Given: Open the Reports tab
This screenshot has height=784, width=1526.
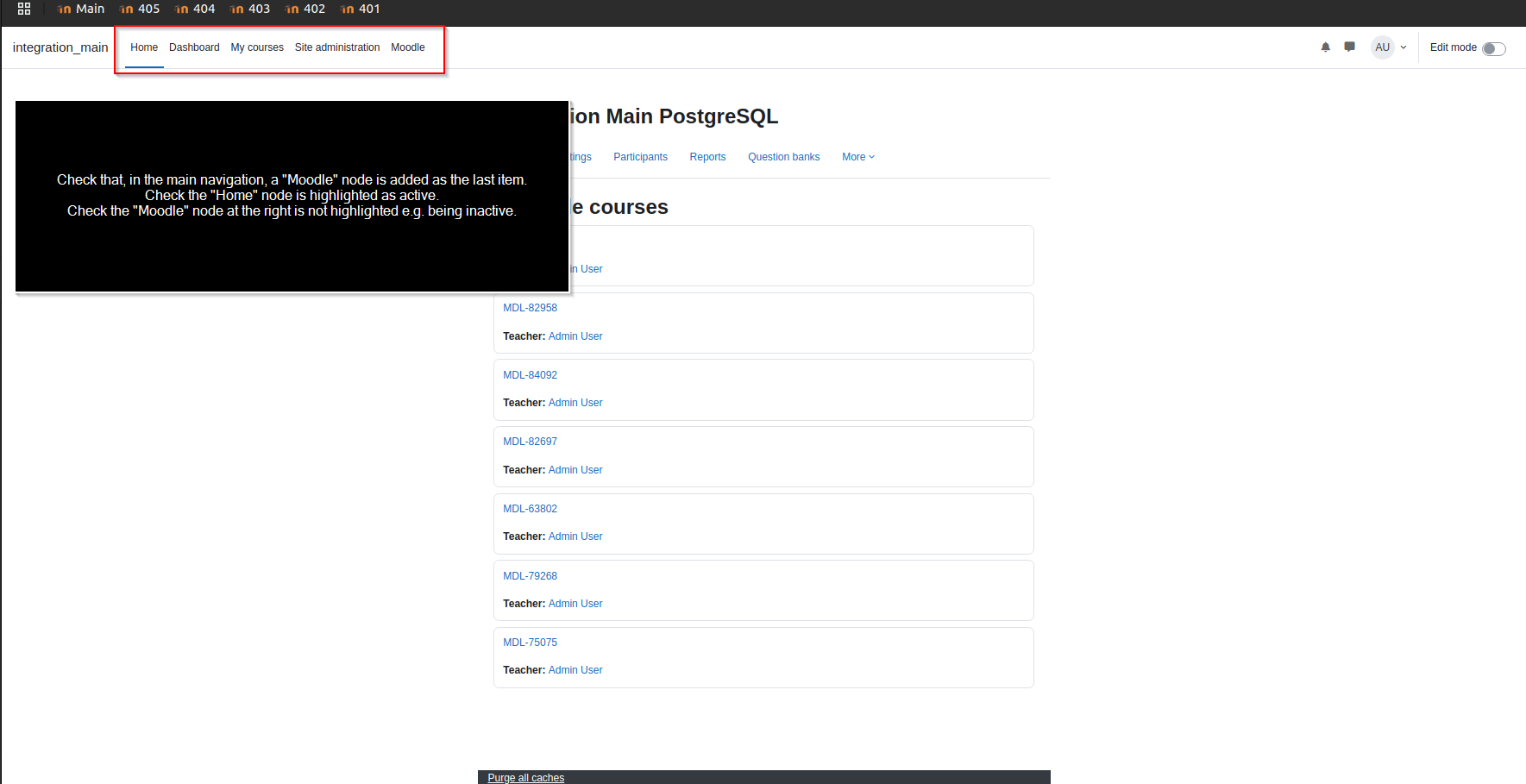Looking at the screenshot, I should pos(707,157).
